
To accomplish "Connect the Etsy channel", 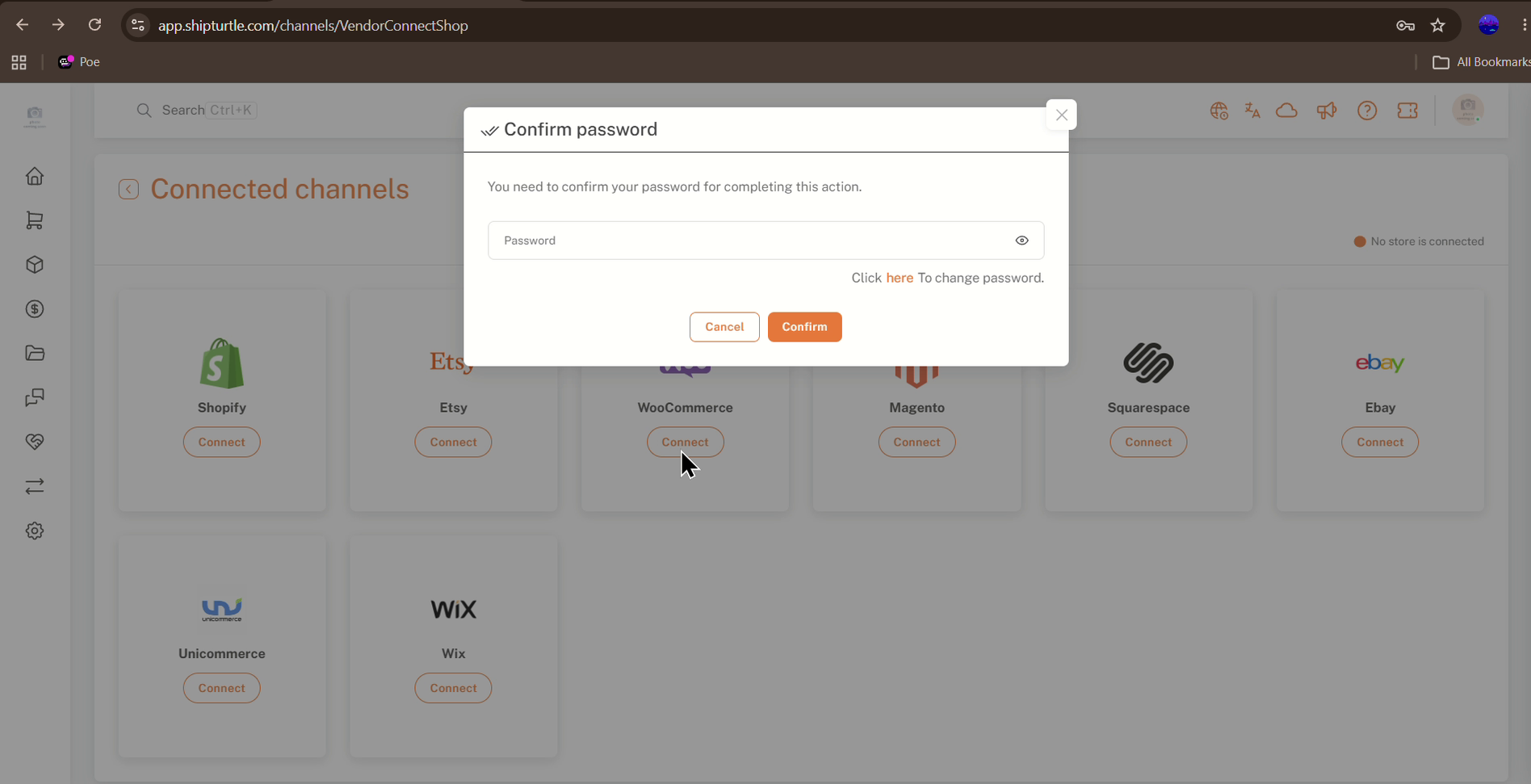I will click(453, 442).
